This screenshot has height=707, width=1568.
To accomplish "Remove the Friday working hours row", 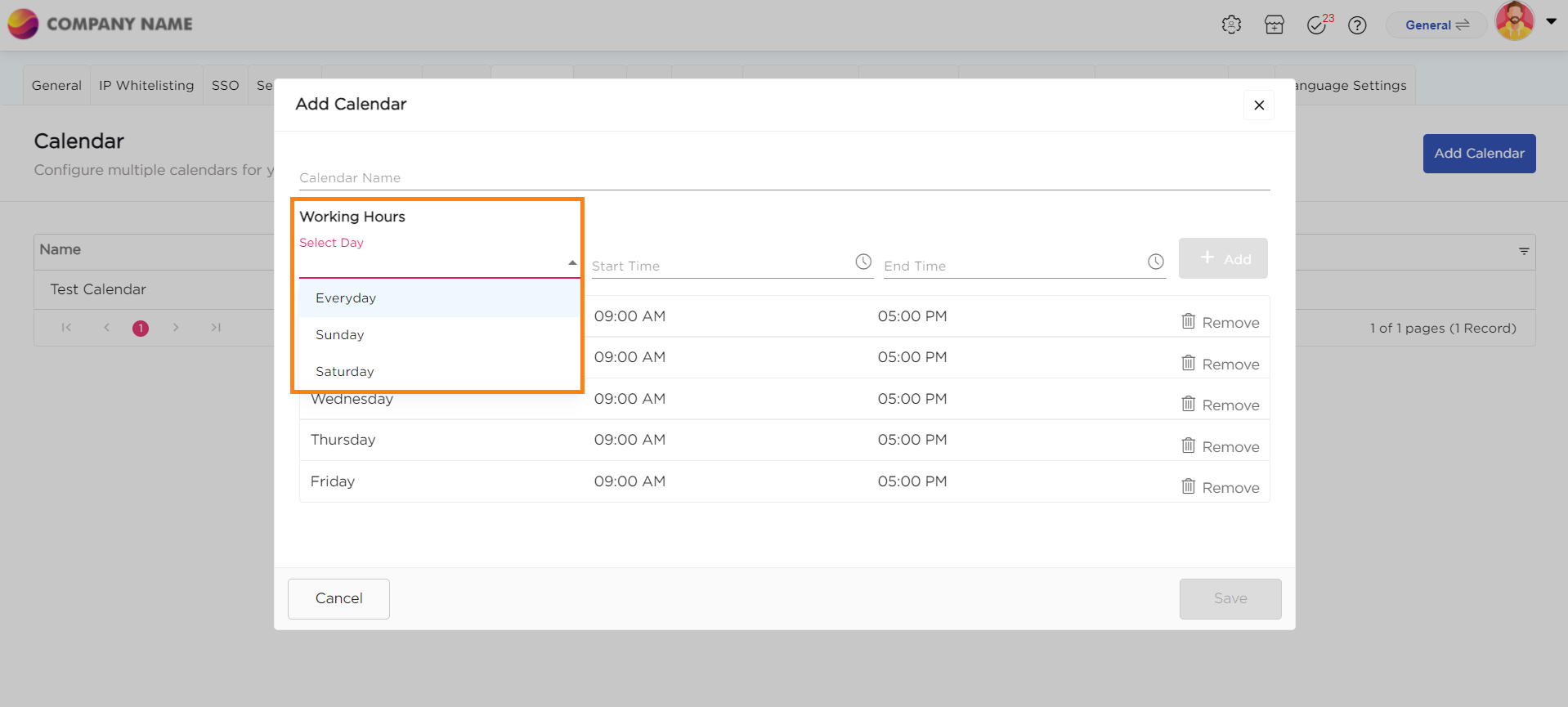I will click(x=1220, y=487).
